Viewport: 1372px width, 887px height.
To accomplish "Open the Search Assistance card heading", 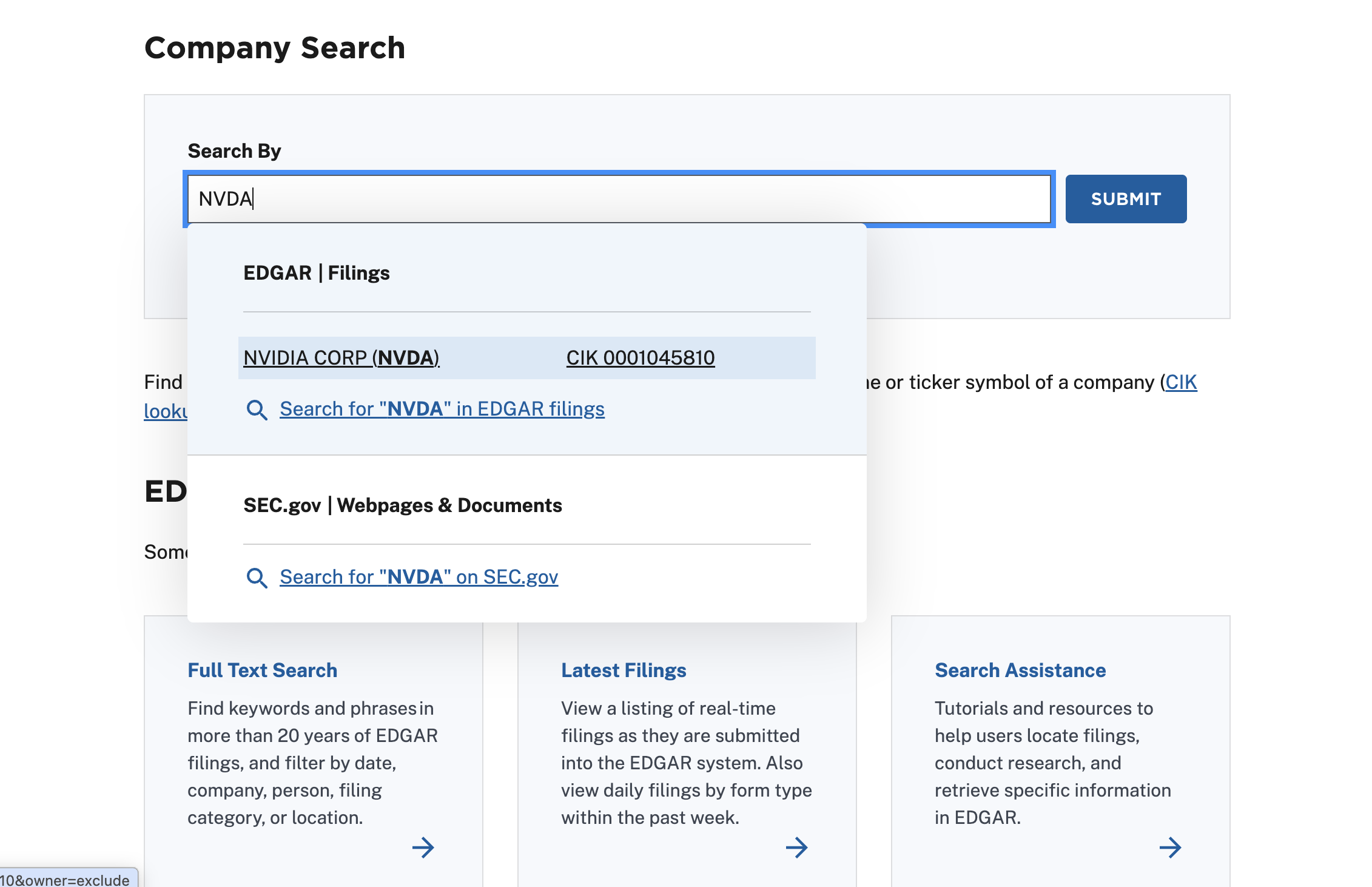I will point(1020,670).
